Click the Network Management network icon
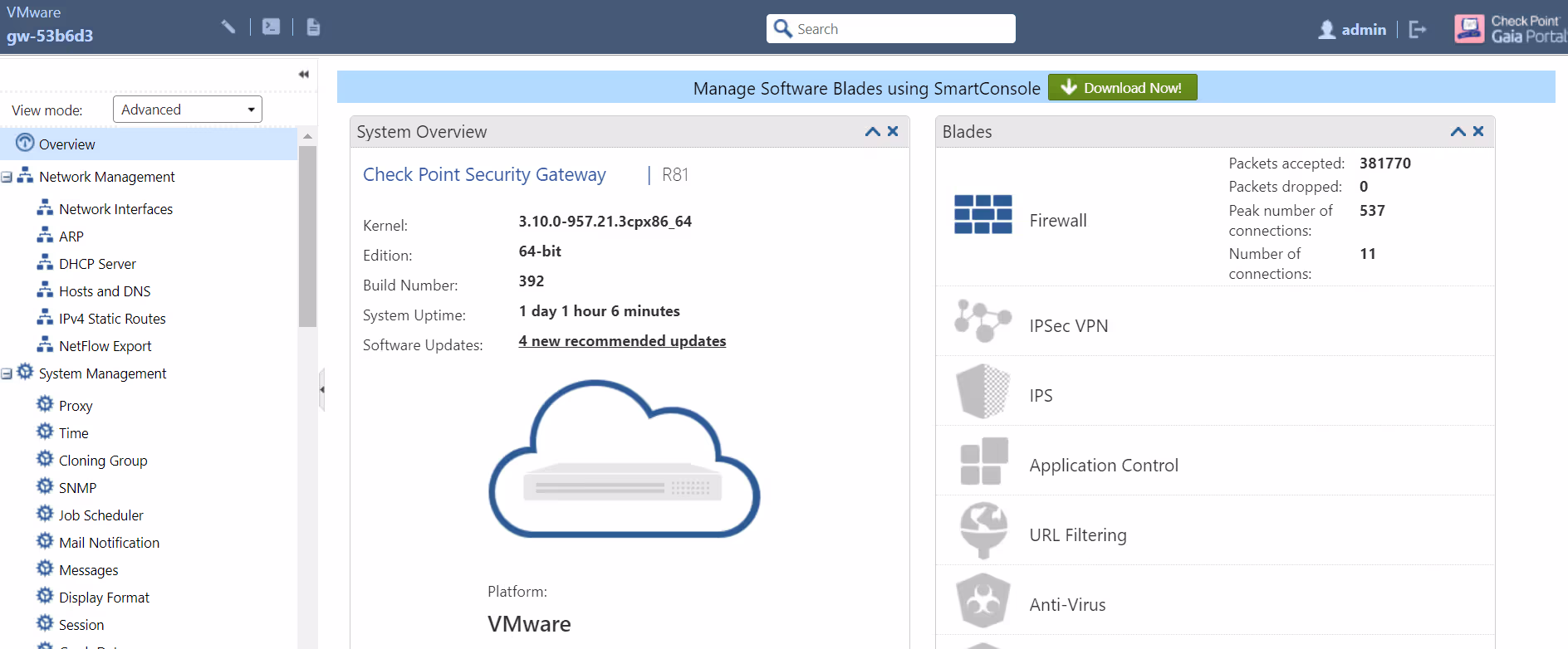 [26, 175]
